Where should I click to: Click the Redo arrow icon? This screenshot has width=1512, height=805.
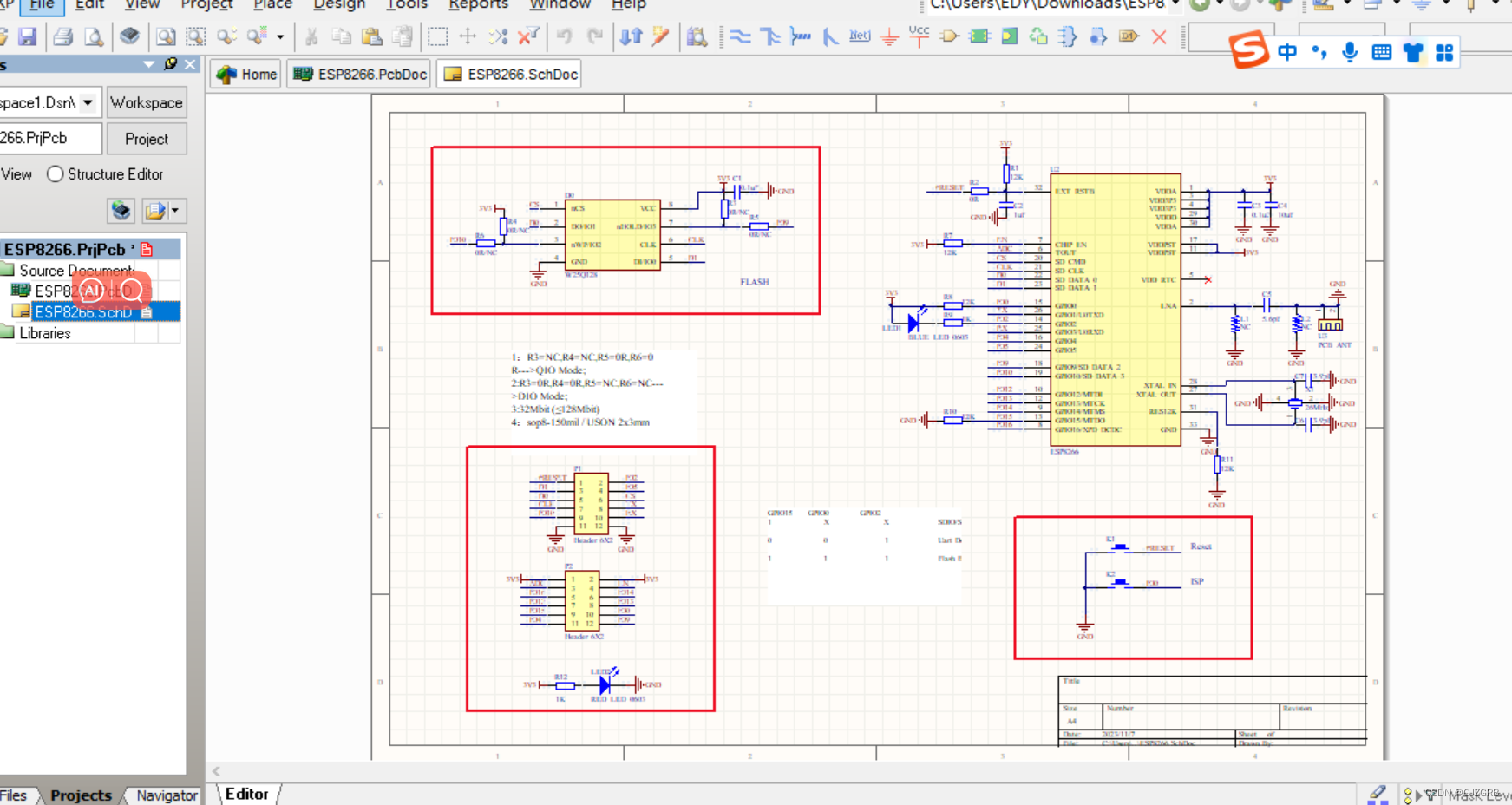[595, 36]
